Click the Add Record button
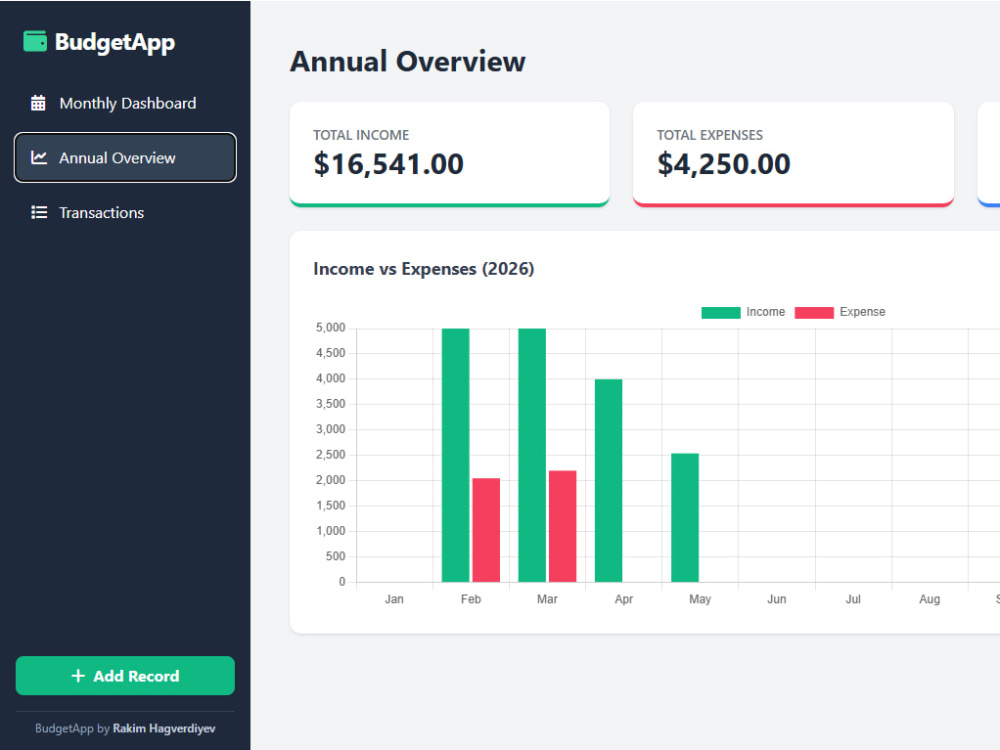The height and width of the screenshot is (750, 1000). pyautogui.click(x=125, y=675)
